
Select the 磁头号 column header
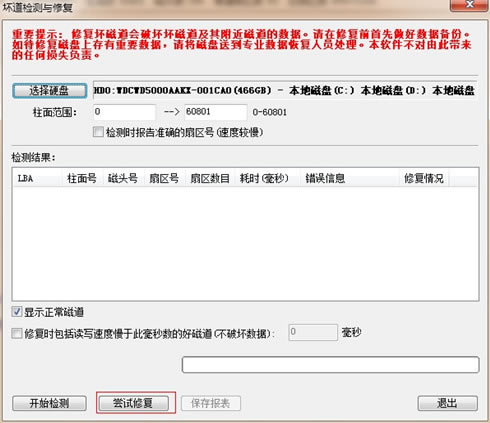coord(123,178)
